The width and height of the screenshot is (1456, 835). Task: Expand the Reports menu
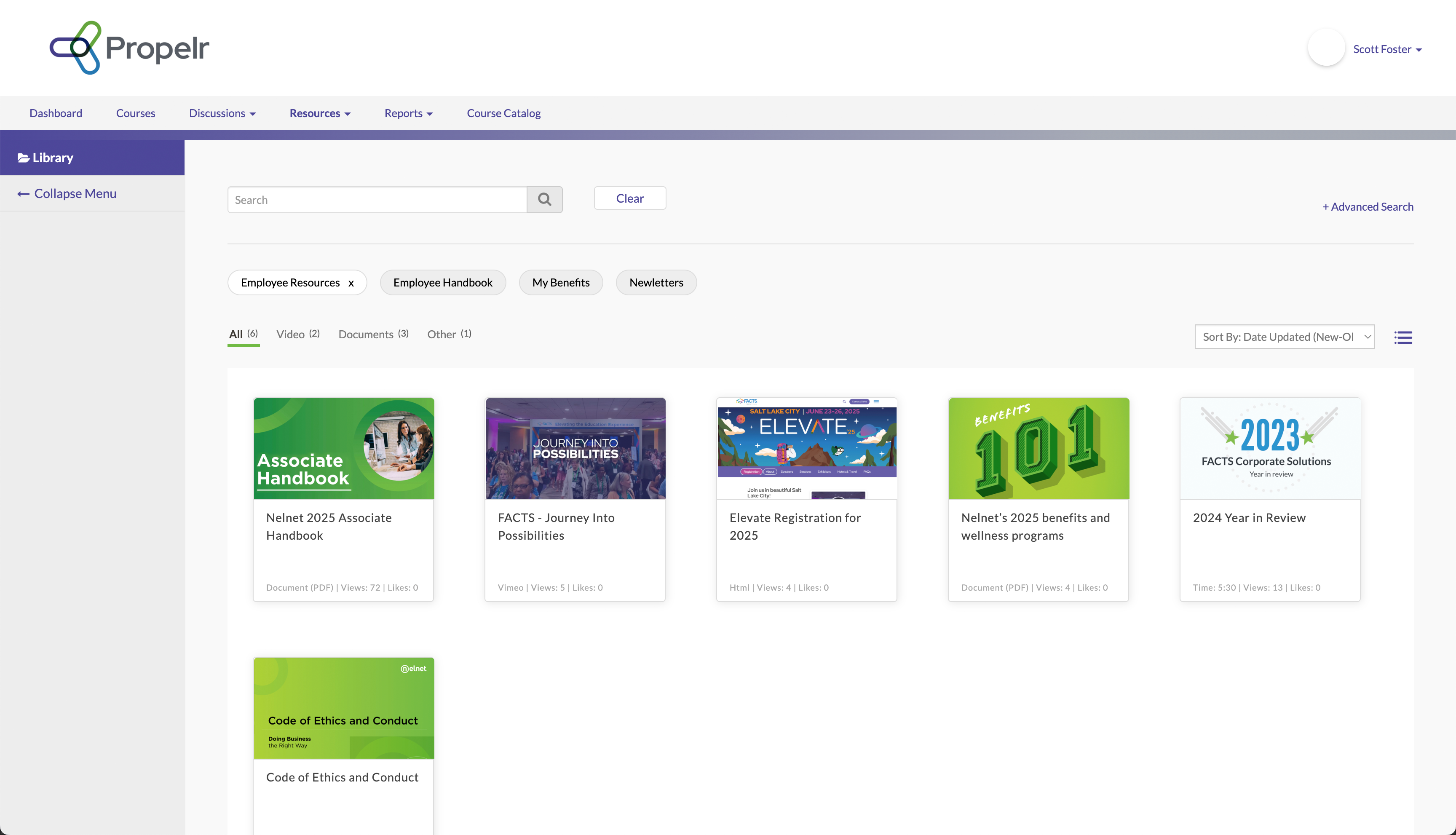(x=408, y=114)
